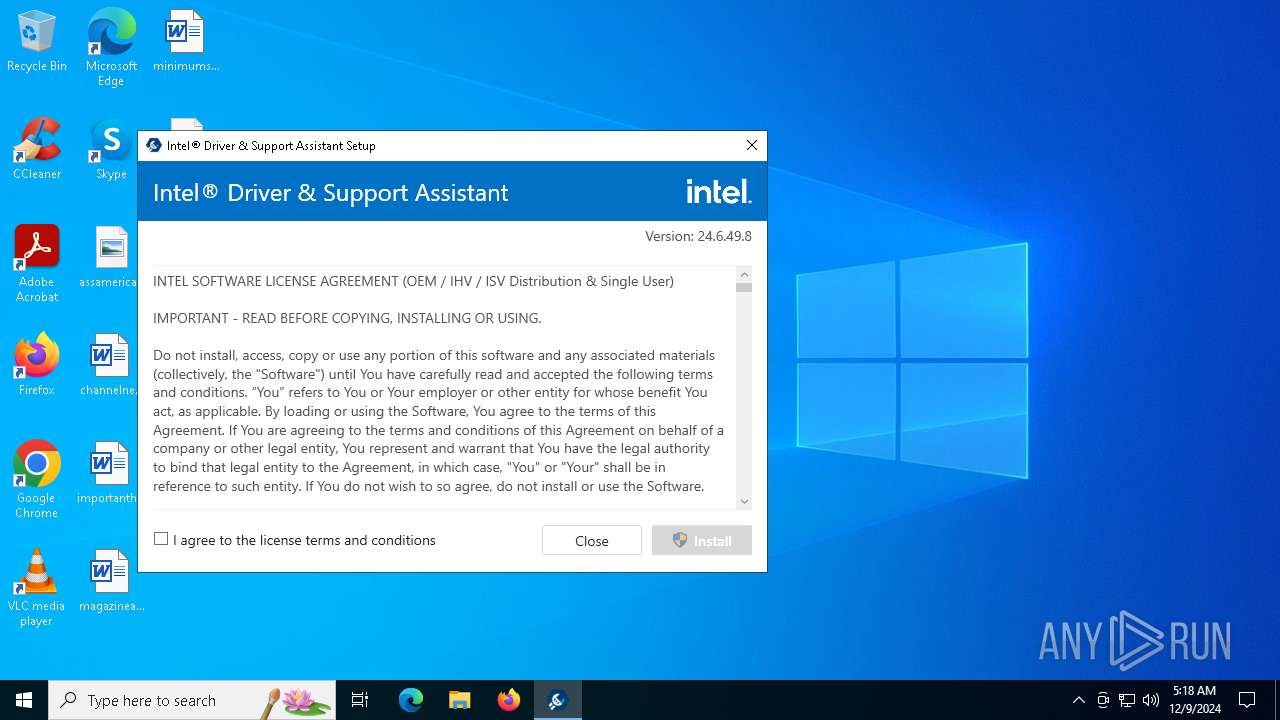Click the license scrollbar thumb

(x=744, y=288)
